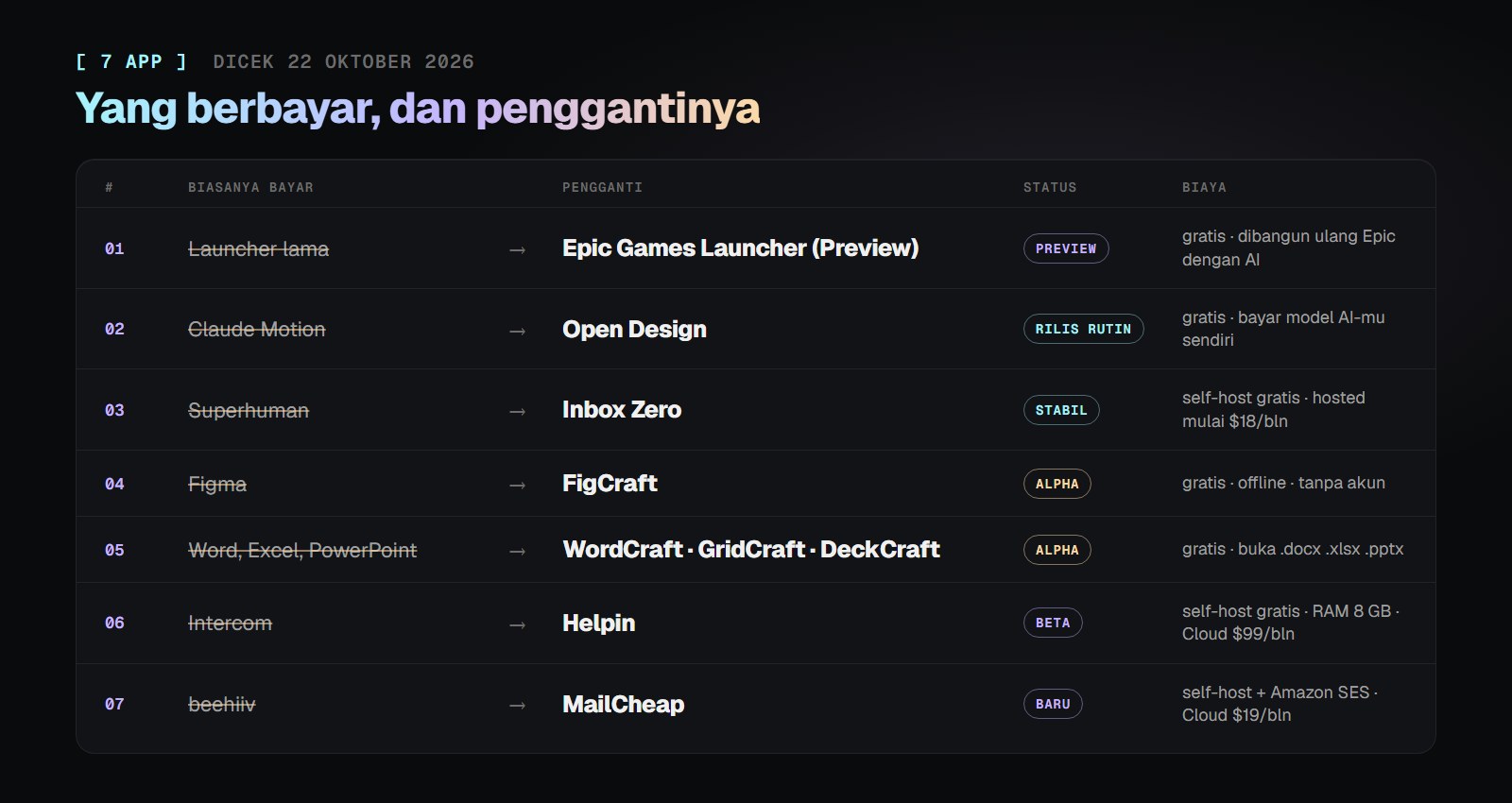Open "FigCraft" replacement
Screen dimensions: 1512x803
click(x=610, y=483)
